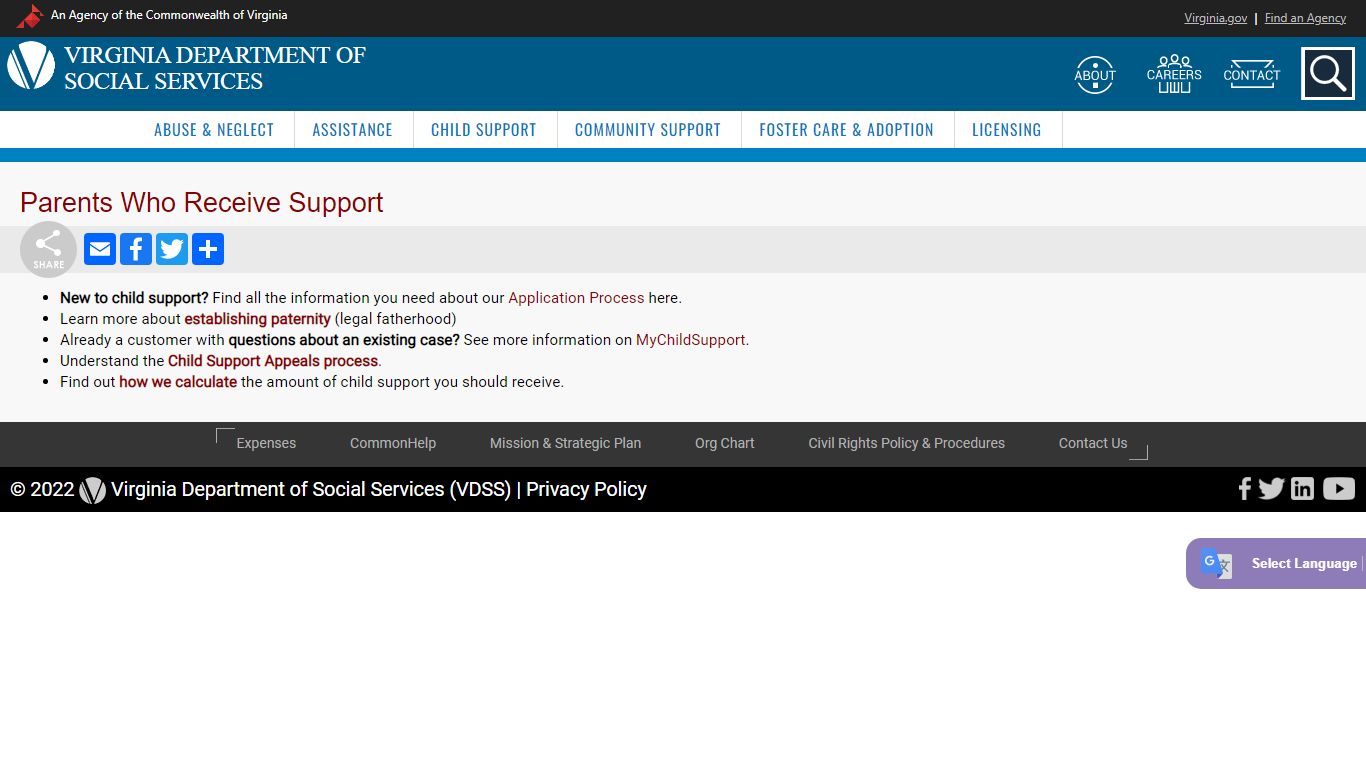Open the Careers icon in header
Image resolution: width=1366 pixels, height=768 pixels.
1174,75
